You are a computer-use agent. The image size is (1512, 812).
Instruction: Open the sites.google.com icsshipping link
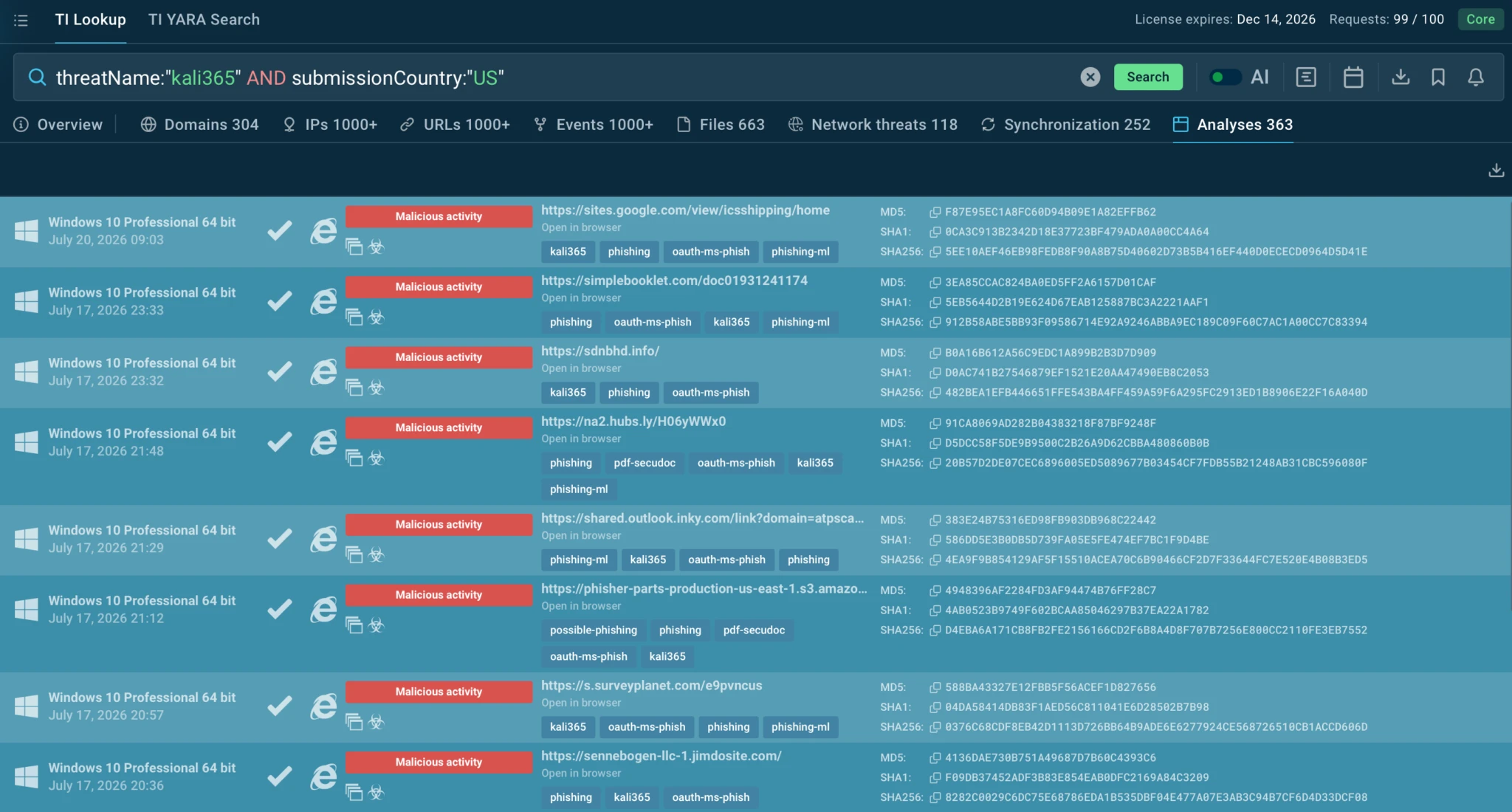(x=685, y=210)
